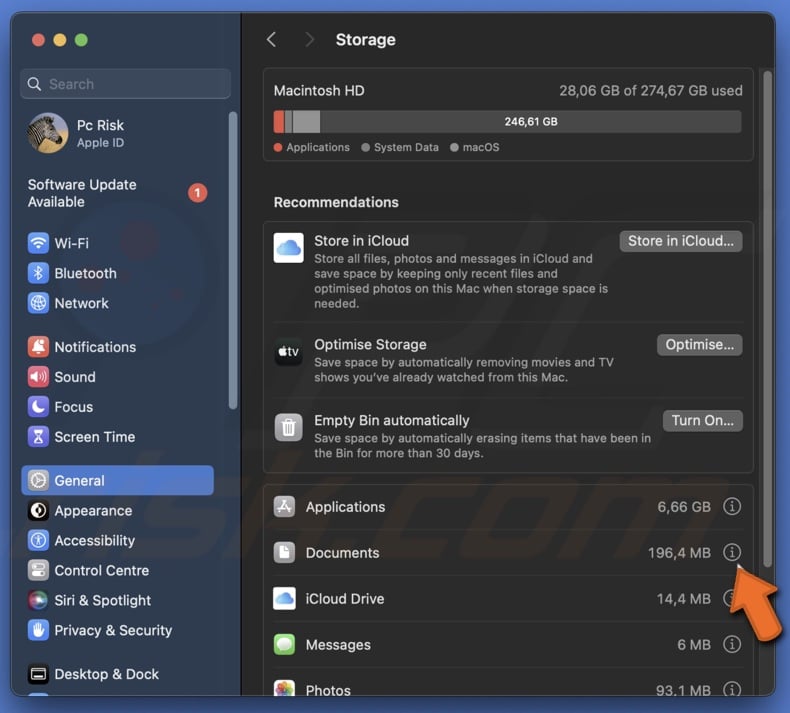Select the iCloud Drive row label
Viewport: 790px width, 713px height.
pyautogui.click(x=345, y=599)
